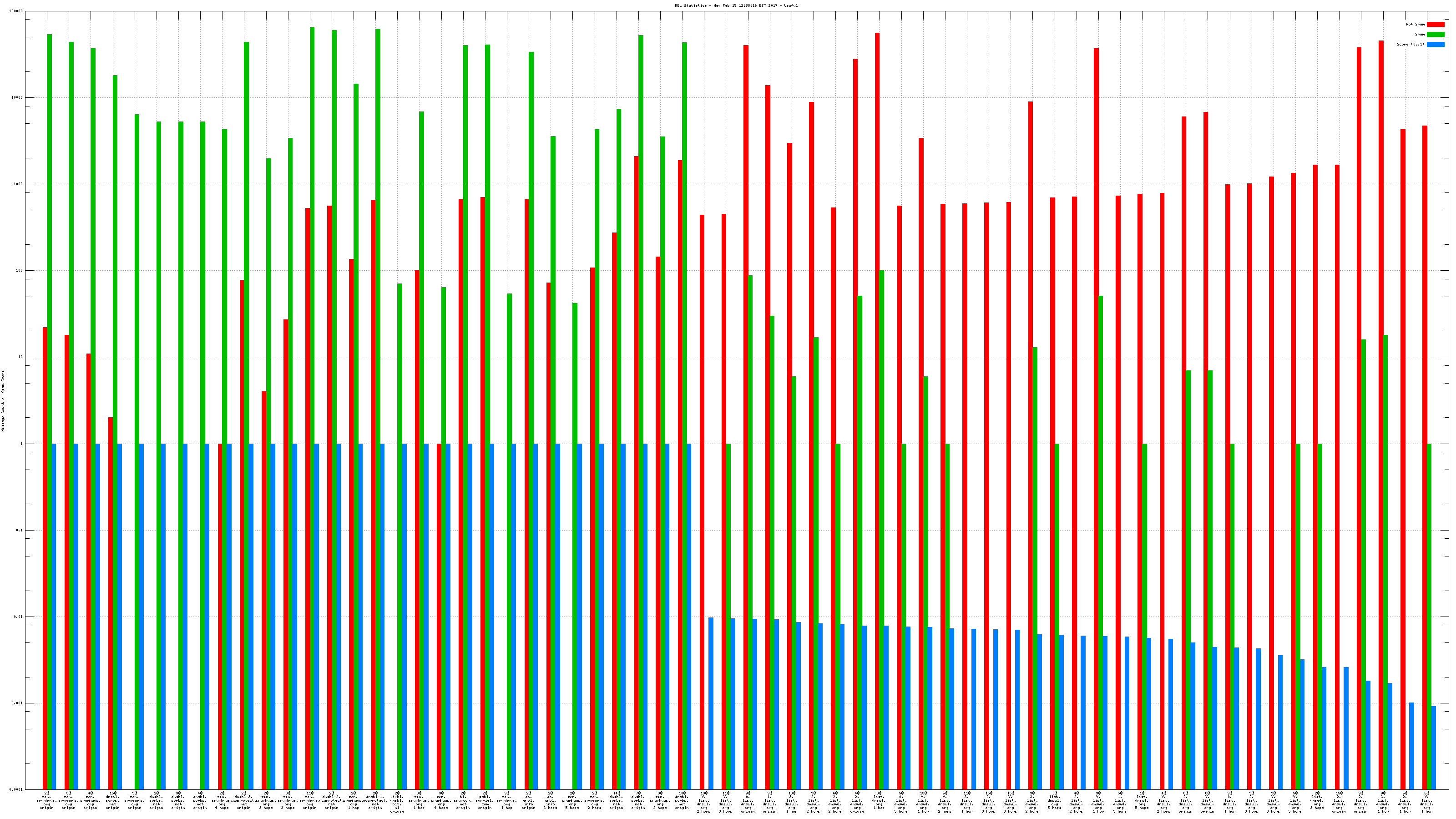Click the 15@ dnsbl.sorbs.net origin label
1456x819 pixels.
pos(112,800)
